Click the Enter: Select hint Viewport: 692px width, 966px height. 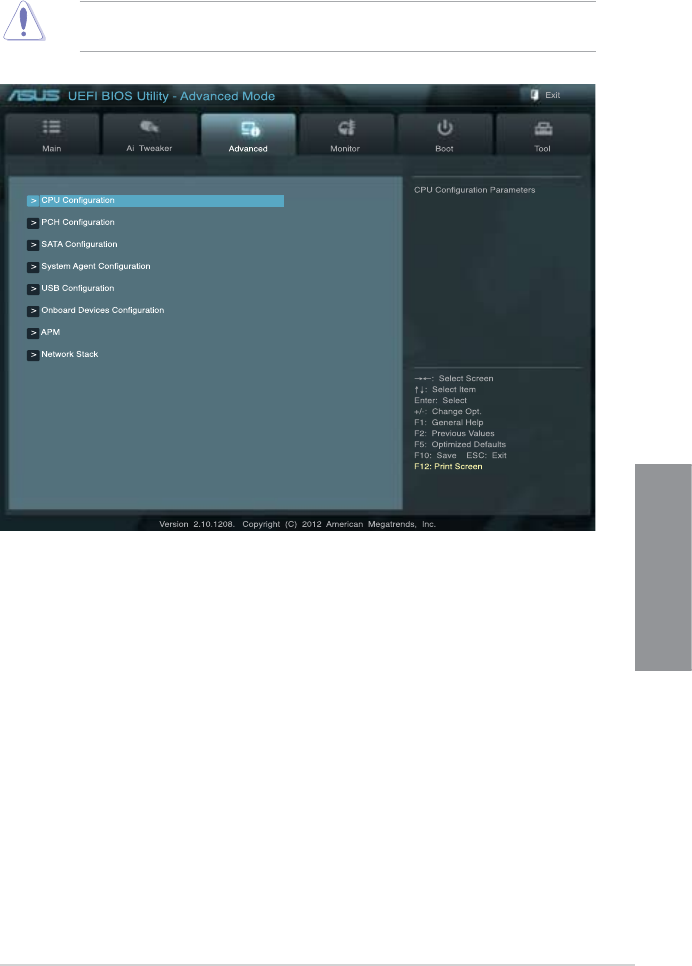click(x=440, y=400)
